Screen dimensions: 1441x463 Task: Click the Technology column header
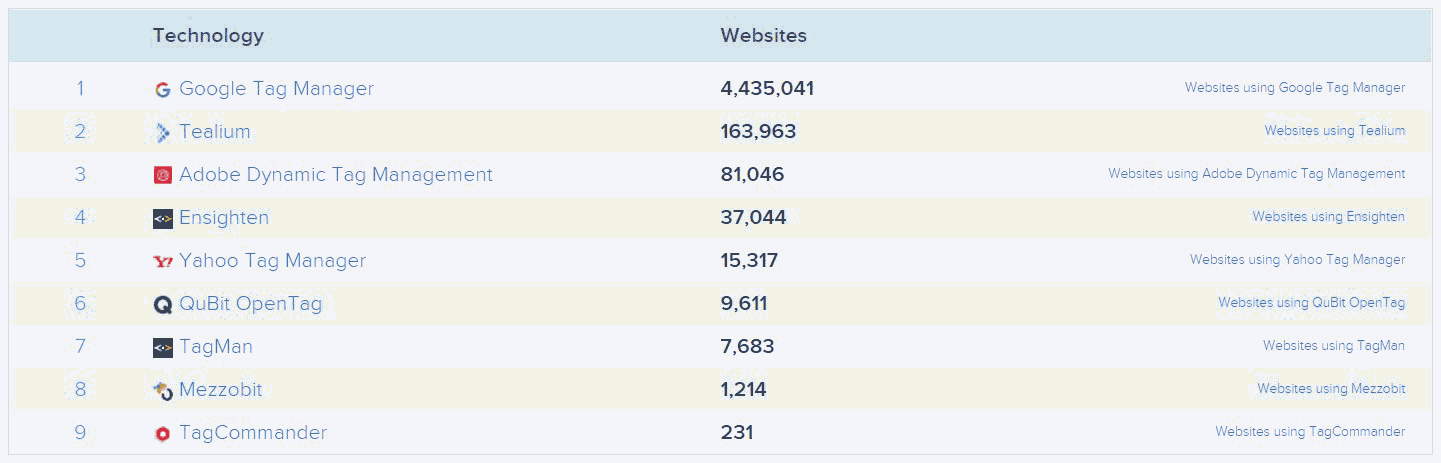[x=208, y=36]
